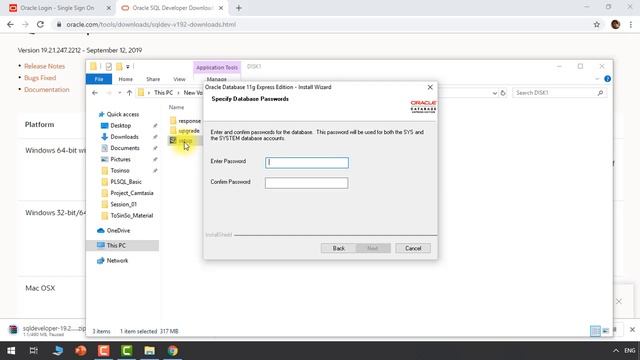640x360 pixels.
Task: Open the PLSQL_Basic folder
Action: 126,182
